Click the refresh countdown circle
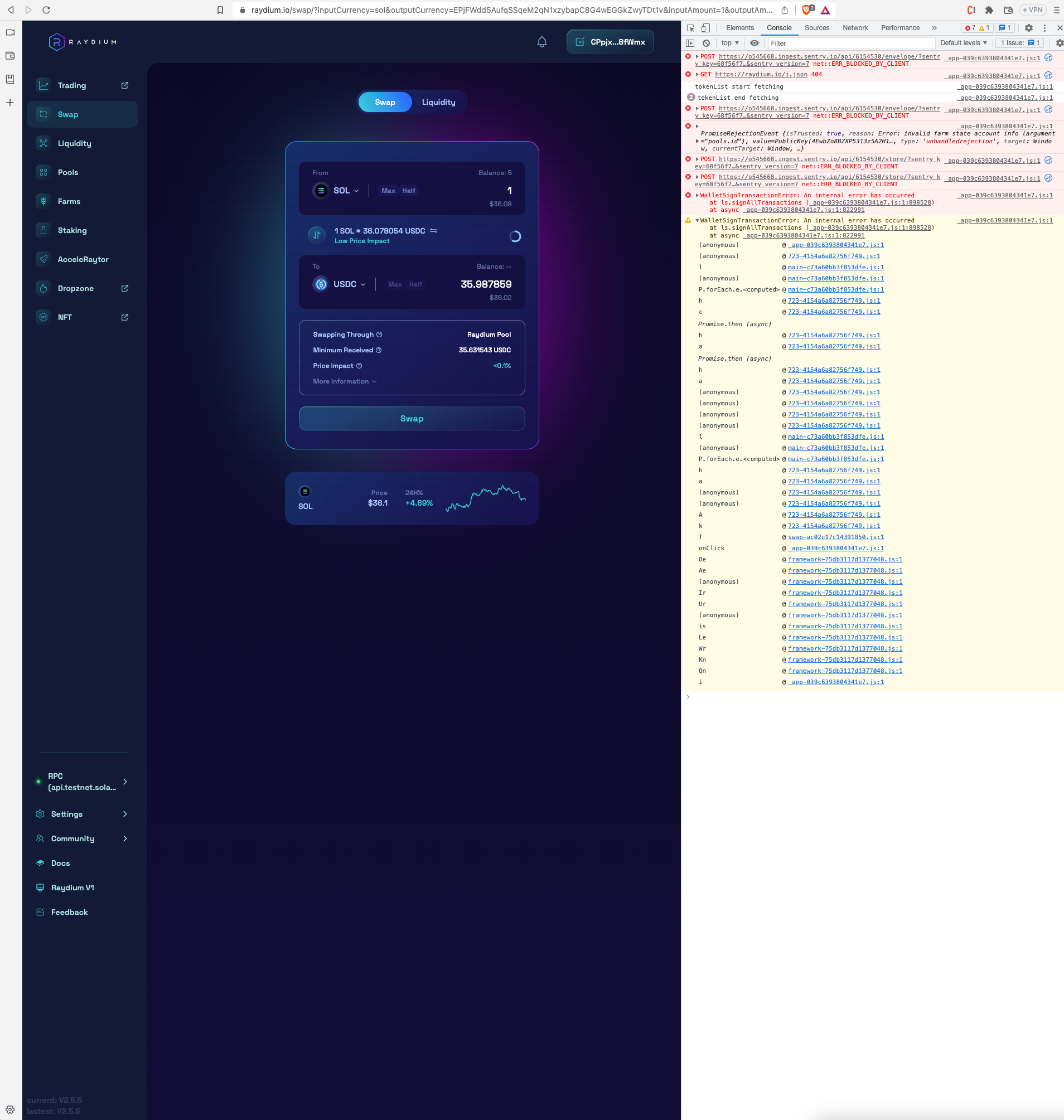Viewport: 1064px width, 1120px height. coord(515,236)
